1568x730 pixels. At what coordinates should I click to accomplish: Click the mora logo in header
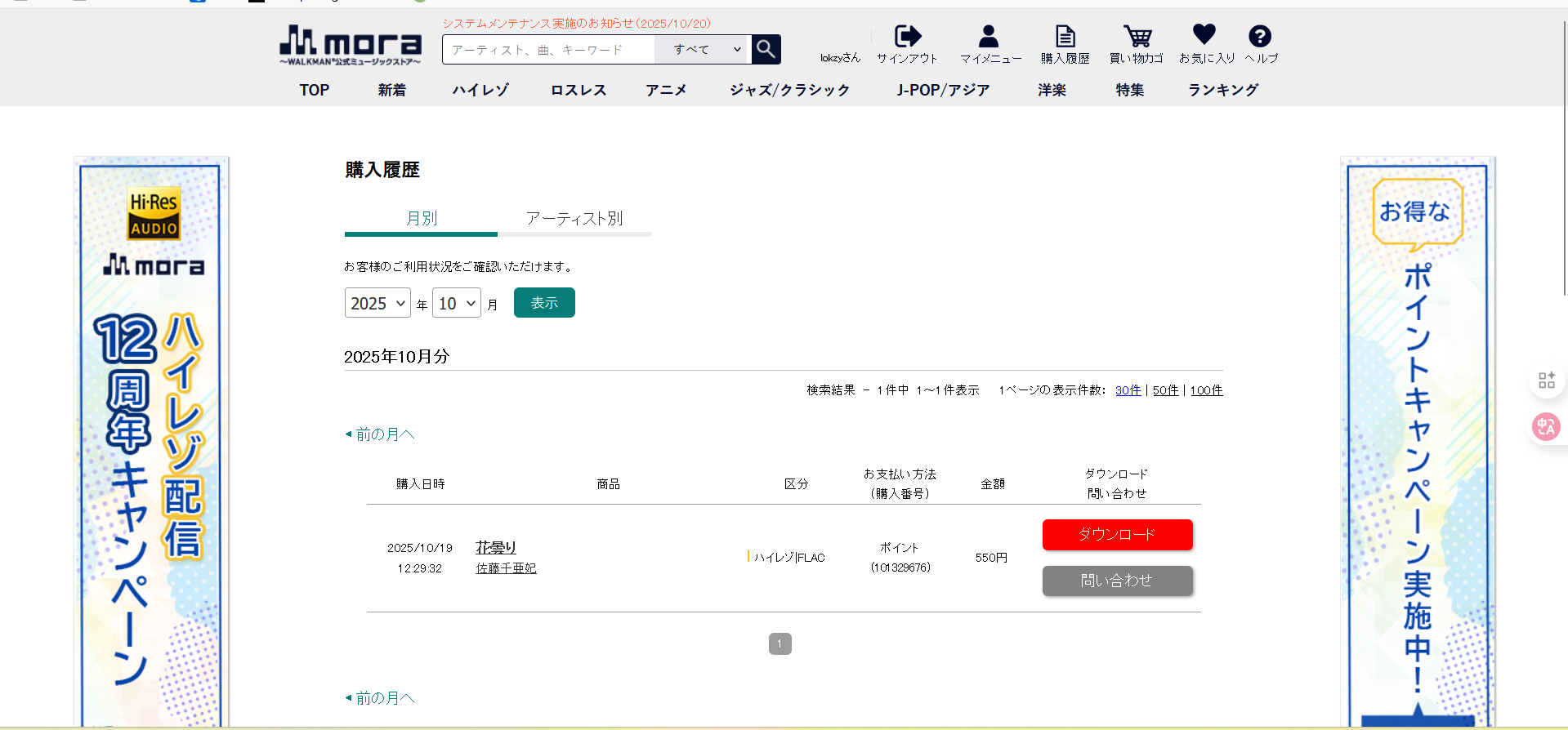[351, 45]
